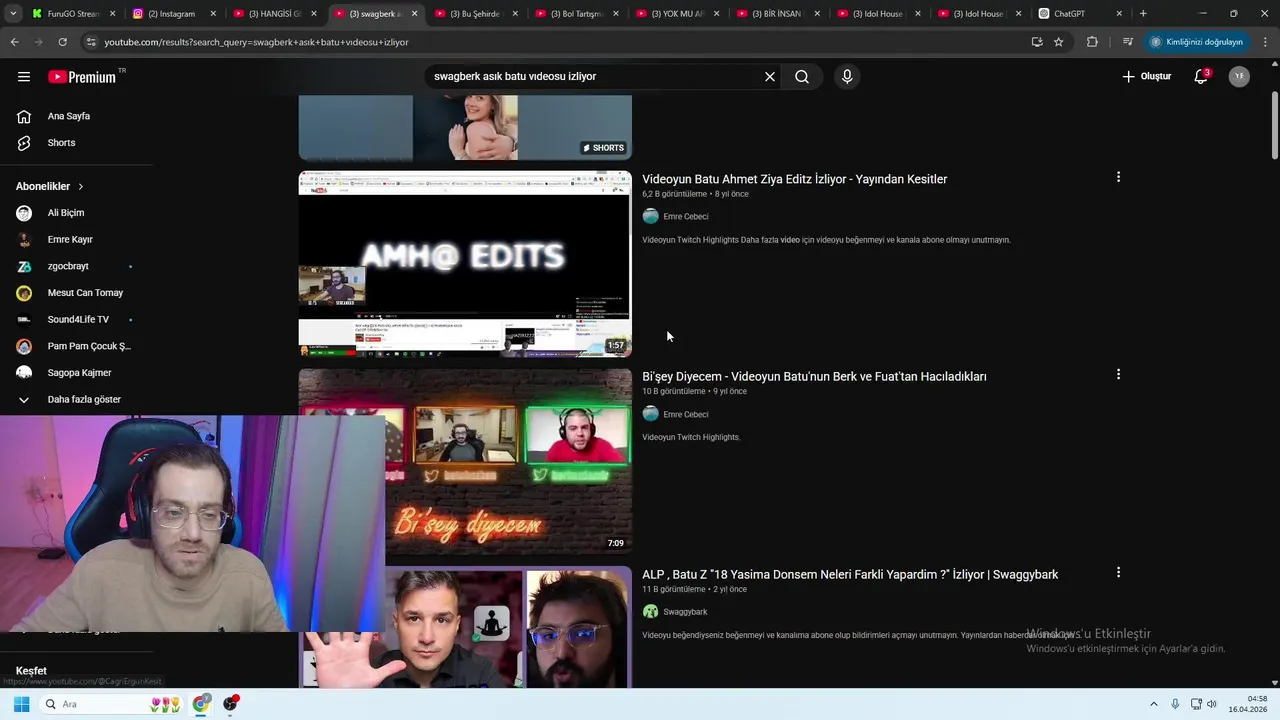The image size is (1280, 720).
Task: Open the Oluştur create menu
Action: coord(1147,77)
